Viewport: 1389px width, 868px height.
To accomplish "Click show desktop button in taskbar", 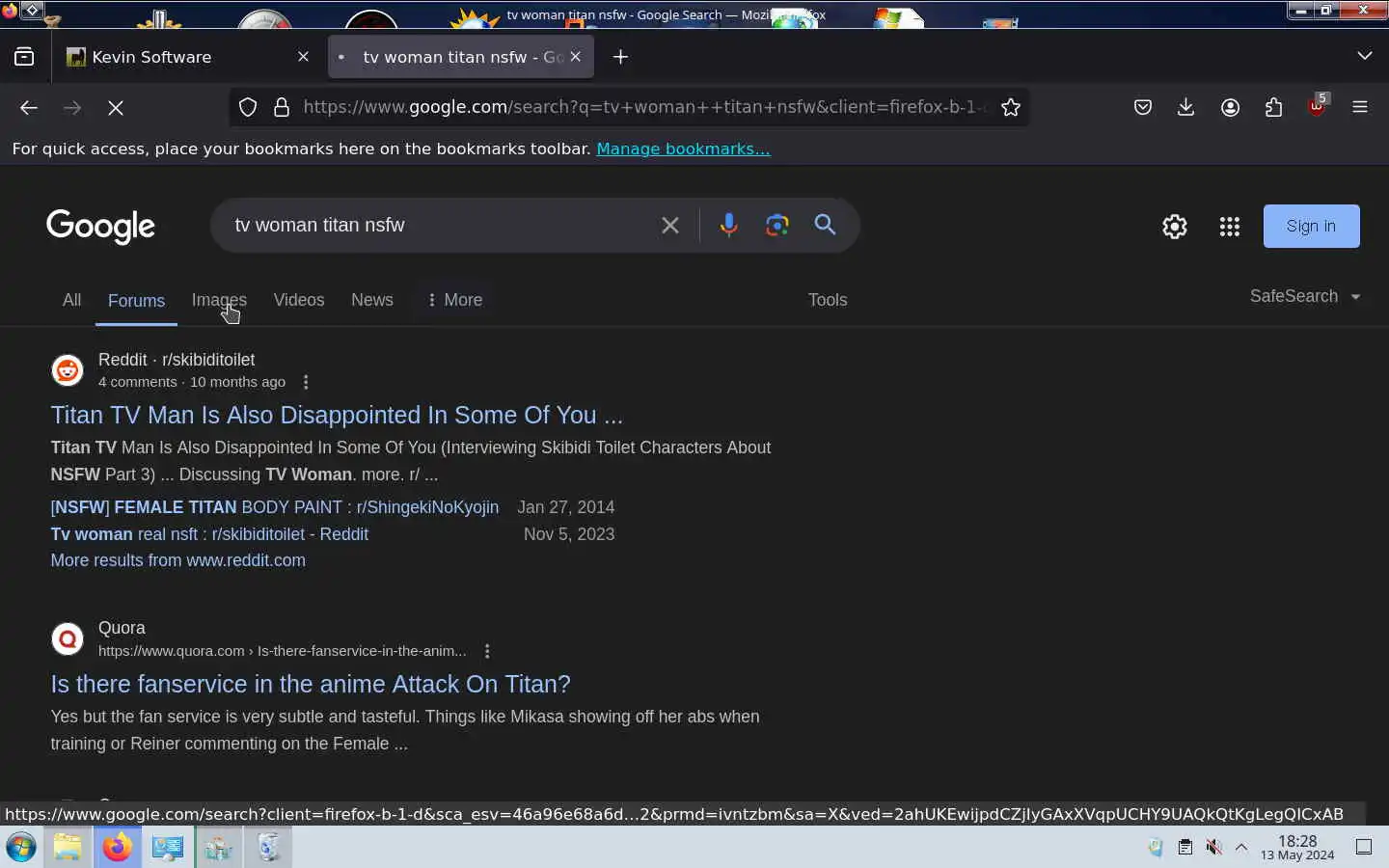I will tap(1364, 848).
